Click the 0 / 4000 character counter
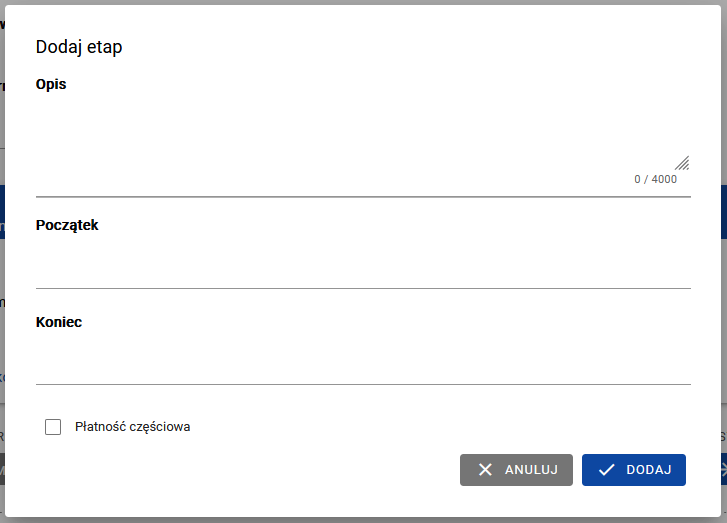 [x=655, y=179]
